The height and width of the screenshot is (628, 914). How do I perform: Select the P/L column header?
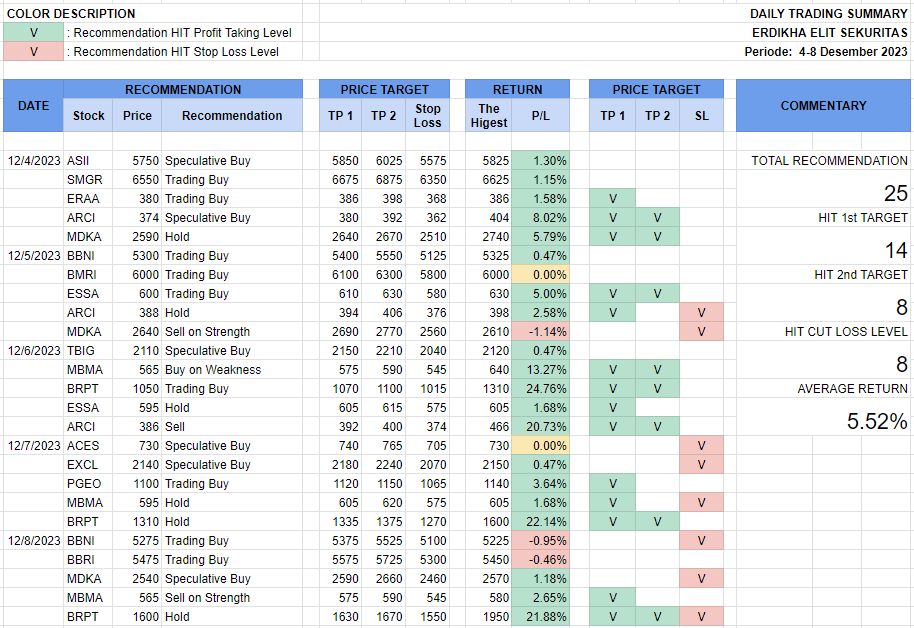coord(540,116)
